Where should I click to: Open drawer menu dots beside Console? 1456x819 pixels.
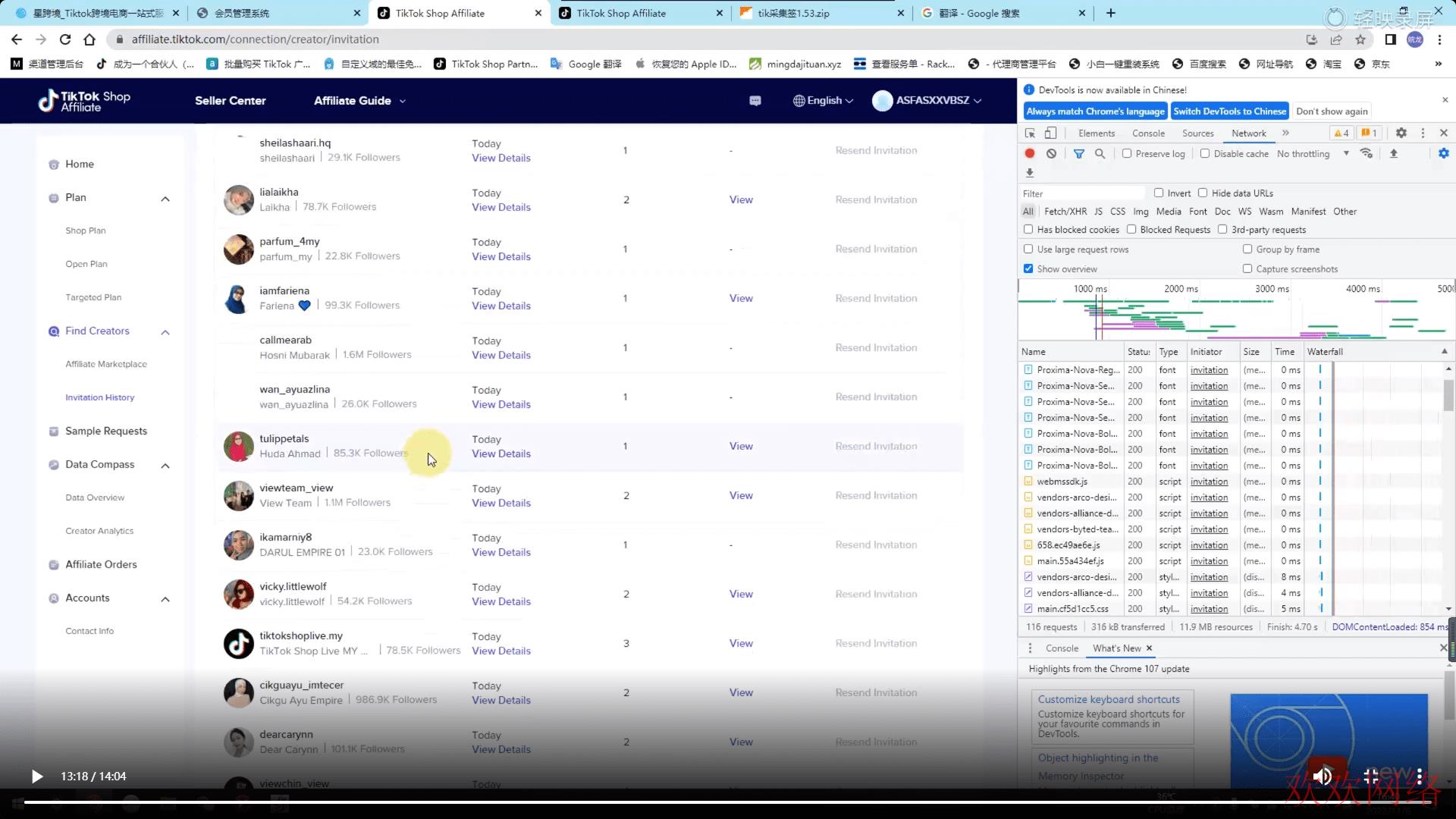(1030, 648)
